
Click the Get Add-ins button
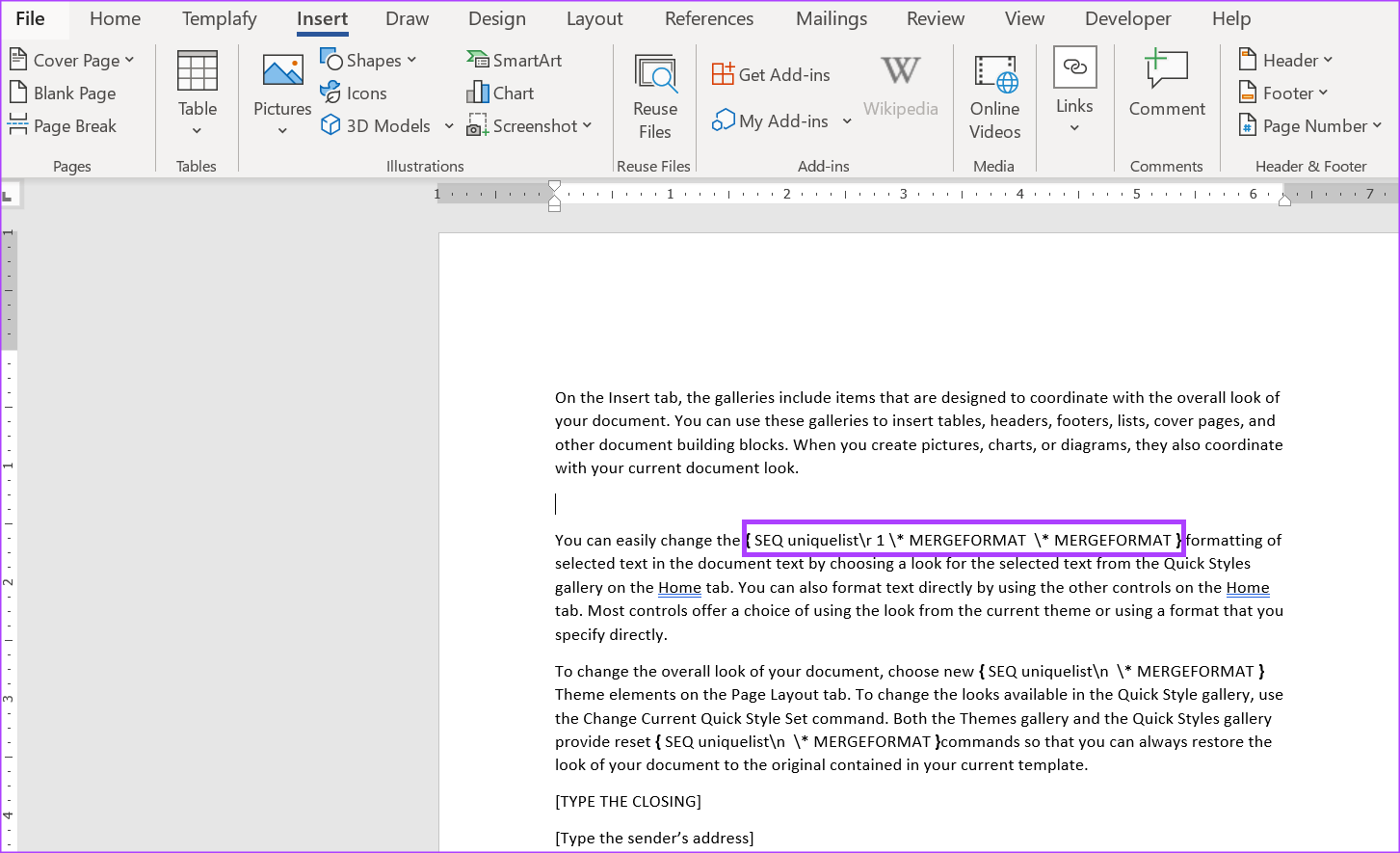click(x=771, y=73)
